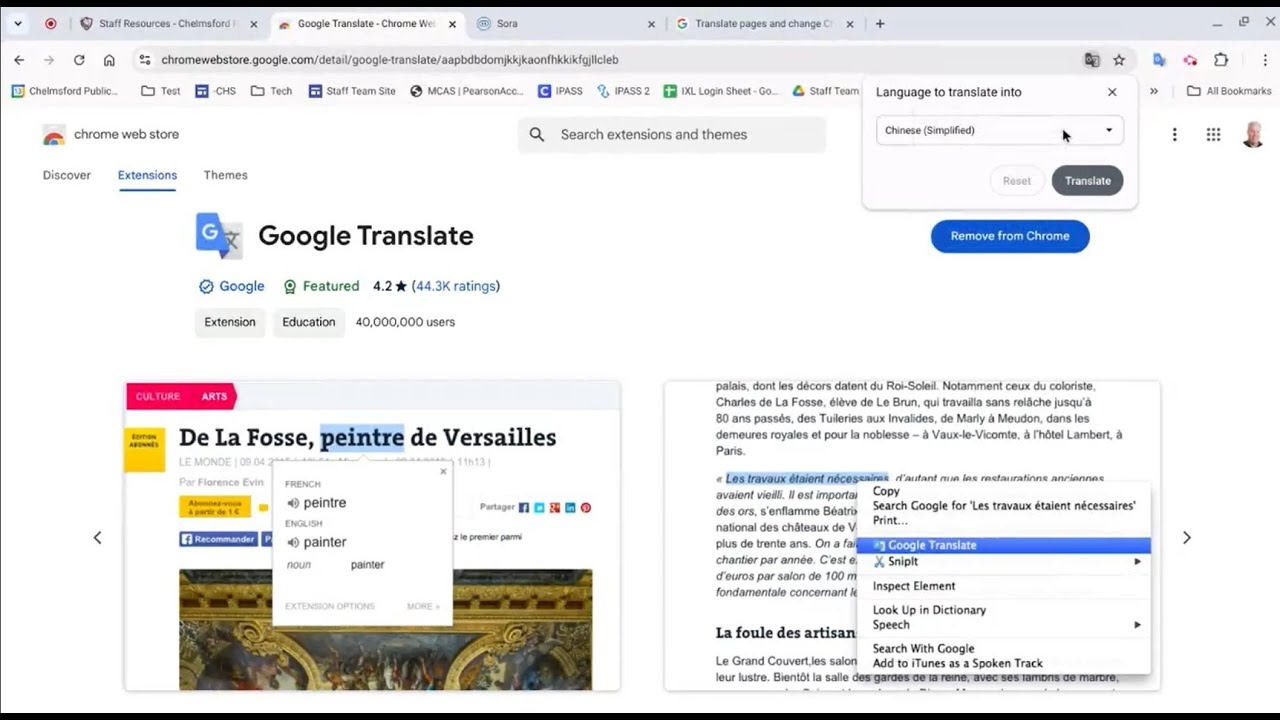Click 'Language to translate into' label
The width and height of the screenshot is (1280, 720).
(949, 92)
